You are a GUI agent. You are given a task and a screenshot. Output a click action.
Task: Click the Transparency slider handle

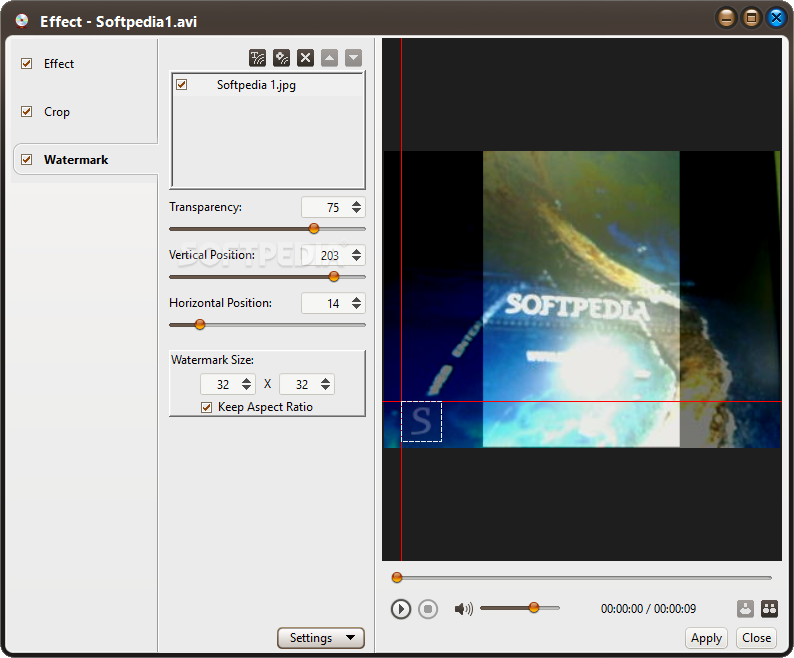[314, 228]
